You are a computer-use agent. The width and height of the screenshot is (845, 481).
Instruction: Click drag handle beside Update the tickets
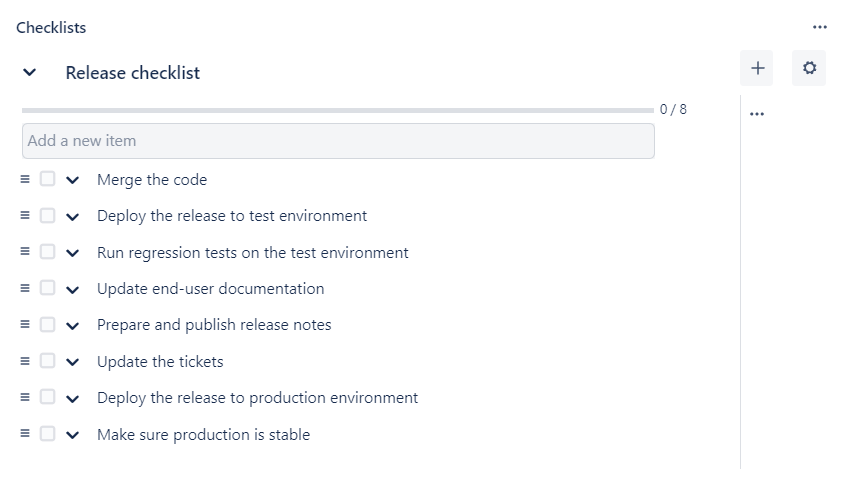pyautogui.click(x=26, y=361)
